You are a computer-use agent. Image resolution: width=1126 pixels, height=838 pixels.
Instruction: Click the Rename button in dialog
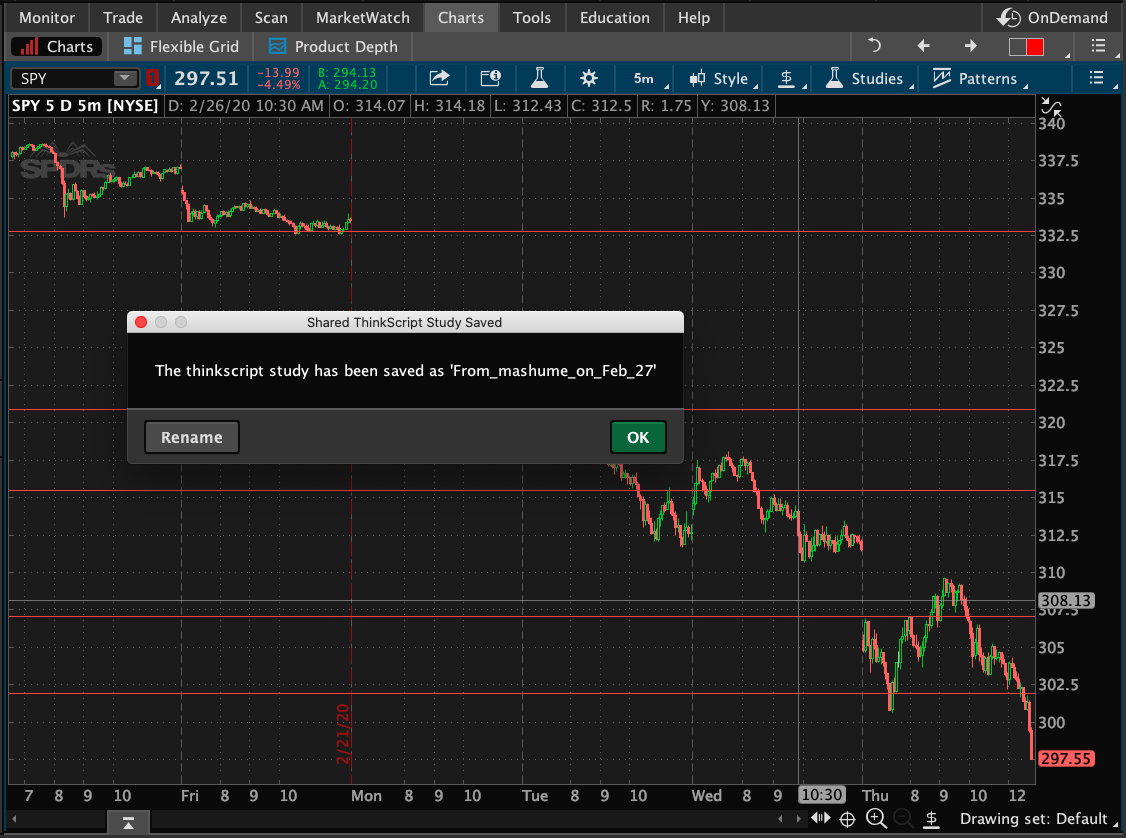point(191,437)
